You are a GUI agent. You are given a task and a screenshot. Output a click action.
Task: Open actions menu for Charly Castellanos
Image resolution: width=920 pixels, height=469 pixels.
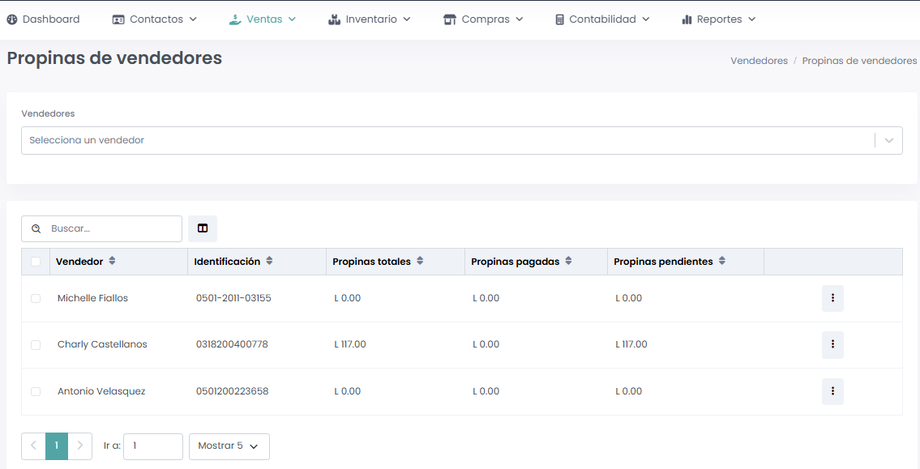(x=832, y=344)
